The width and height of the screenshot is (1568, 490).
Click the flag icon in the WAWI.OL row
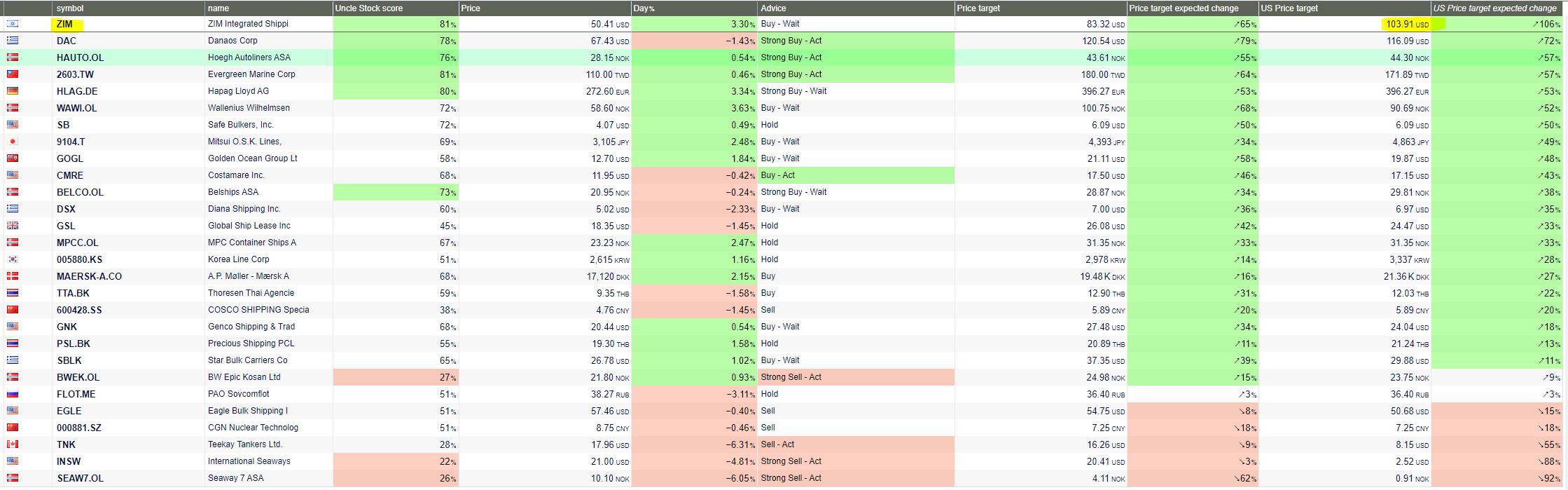coord(13,108)
